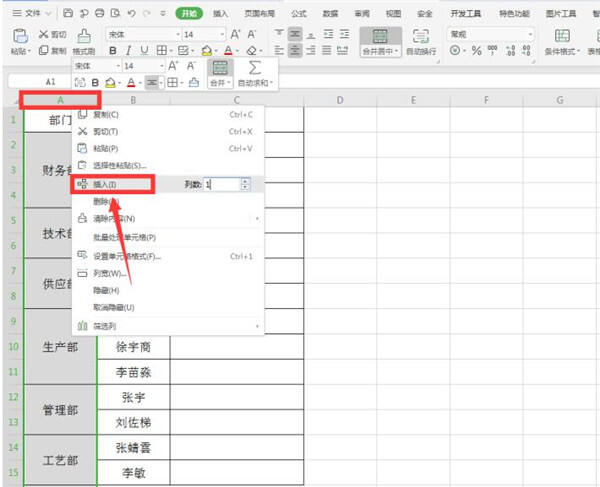Click the 列数 column count input field
Viewport: 600px width, 487px height.
tap(222, 184)
